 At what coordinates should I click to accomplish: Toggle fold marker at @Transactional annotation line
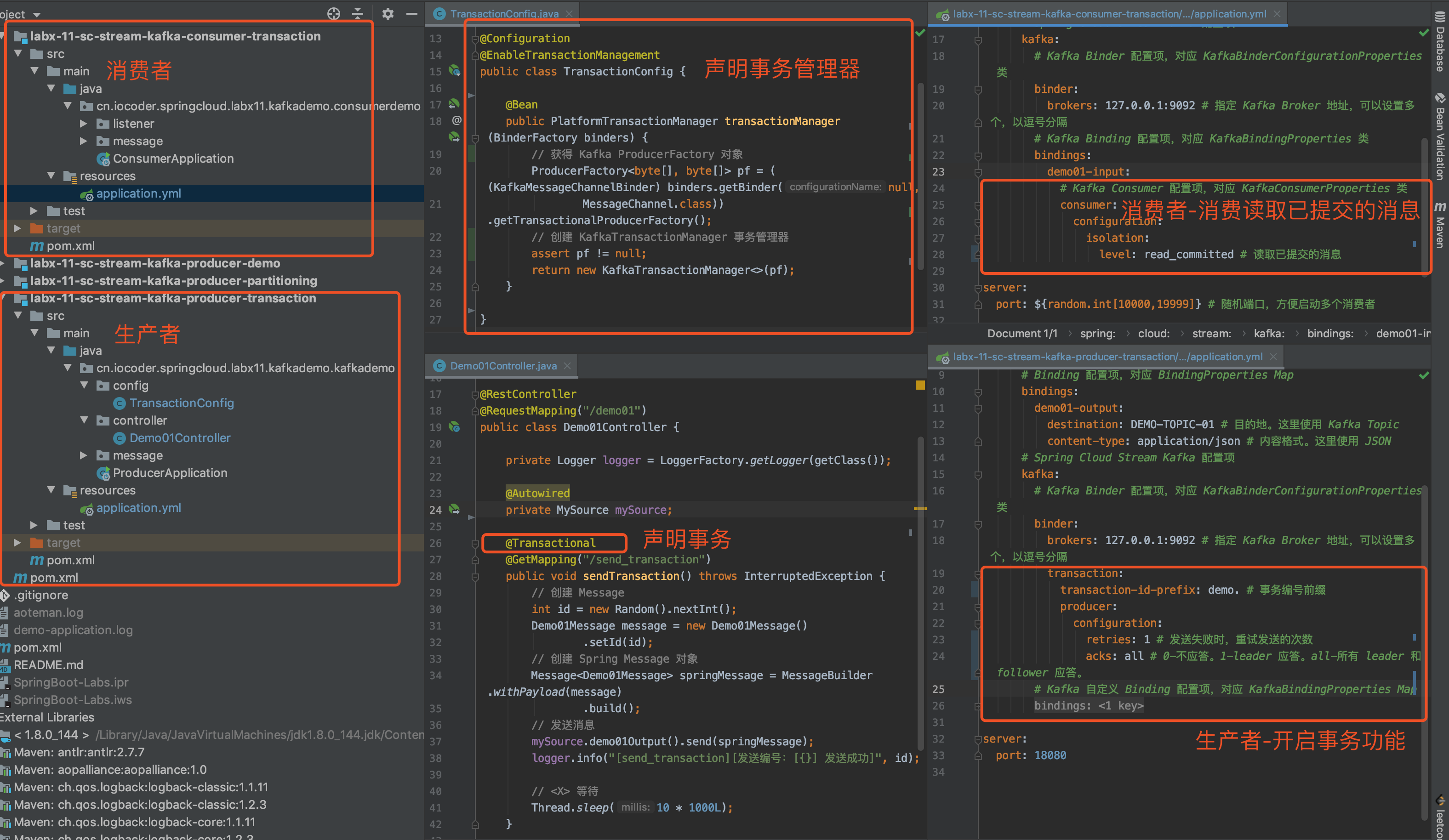[x=475, y=543]
